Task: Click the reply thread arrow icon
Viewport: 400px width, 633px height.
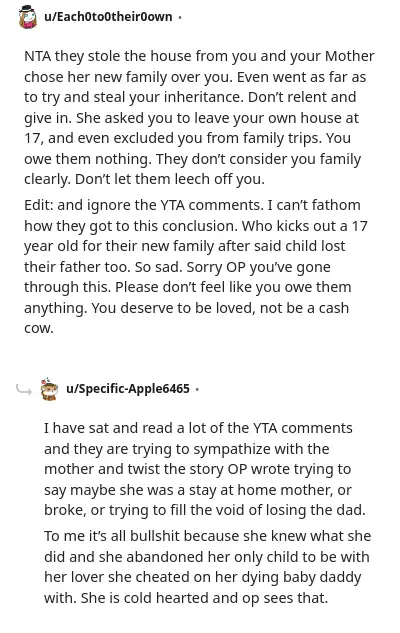Action: [x=23, y=390]
